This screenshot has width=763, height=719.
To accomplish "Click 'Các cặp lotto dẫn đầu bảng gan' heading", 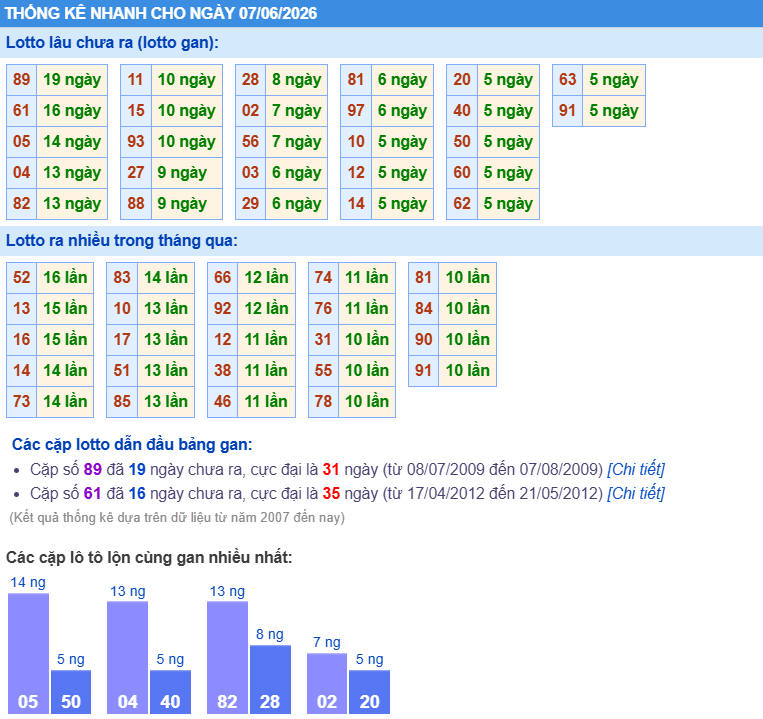I will point(132,444).
